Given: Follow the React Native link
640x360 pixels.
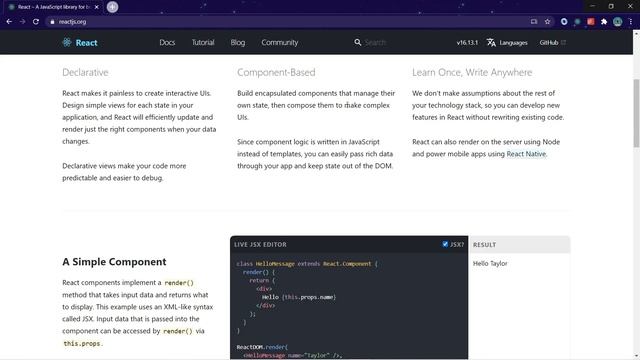Looking at the screenshot, I should coord(526,154).
